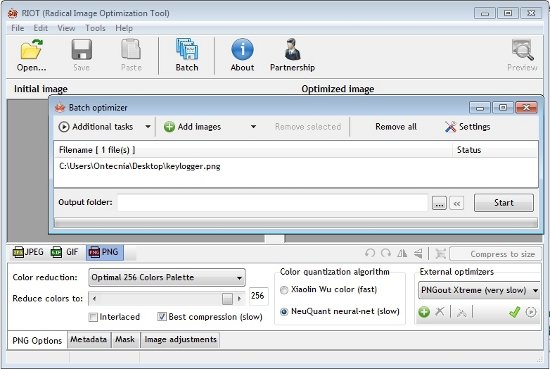Open the File menu

click(x=18, y=28)
